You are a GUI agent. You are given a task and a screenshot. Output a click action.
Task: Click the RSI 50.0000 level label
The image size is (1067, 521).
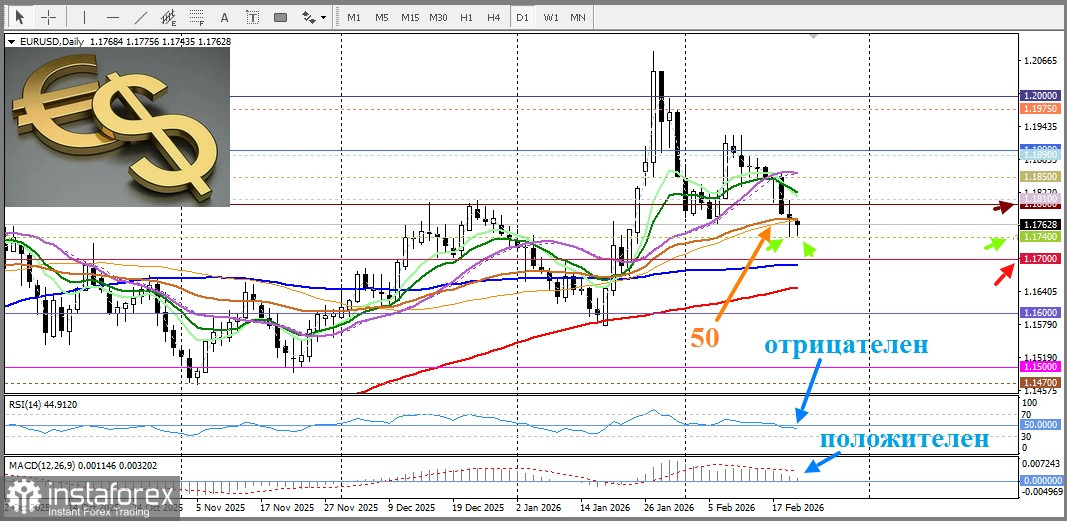click(1040, 424)
